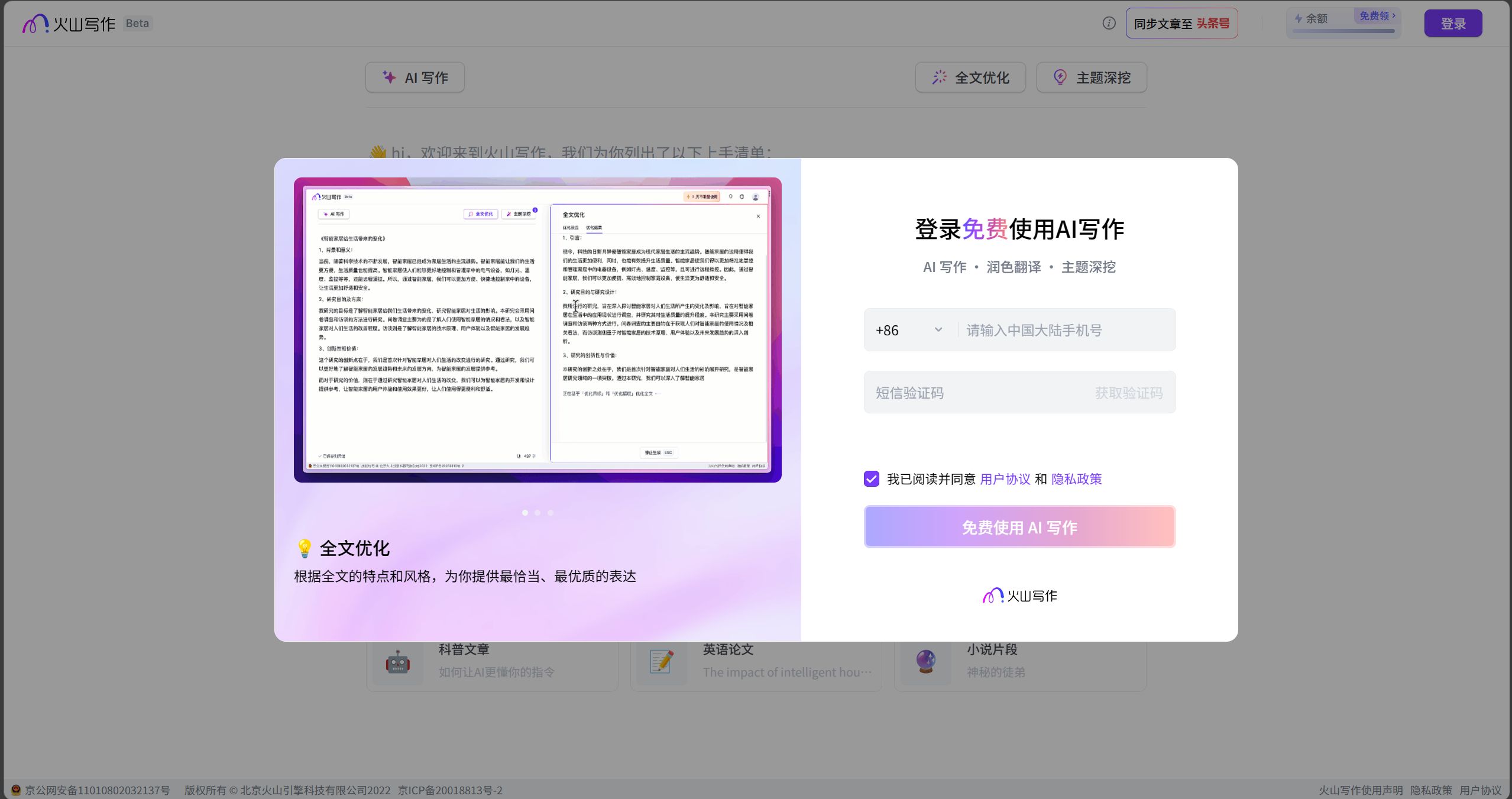
Task: Click the purple 登录 button
Action: (x=1453, y=24)
